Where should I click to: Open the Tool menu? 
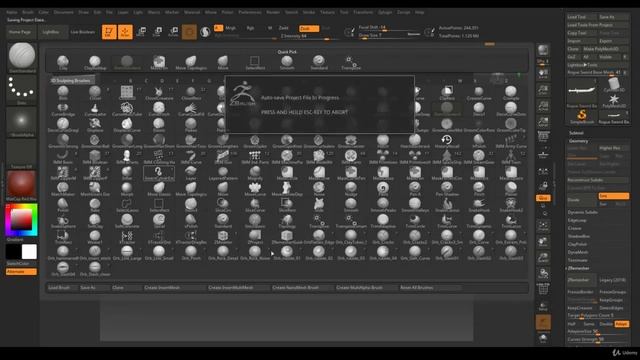point(344,12)
